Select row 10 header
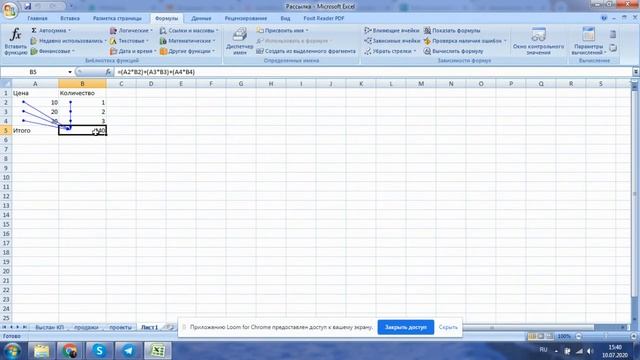The image size is (640, 360). pyautogui.click(x=6, y=178)
